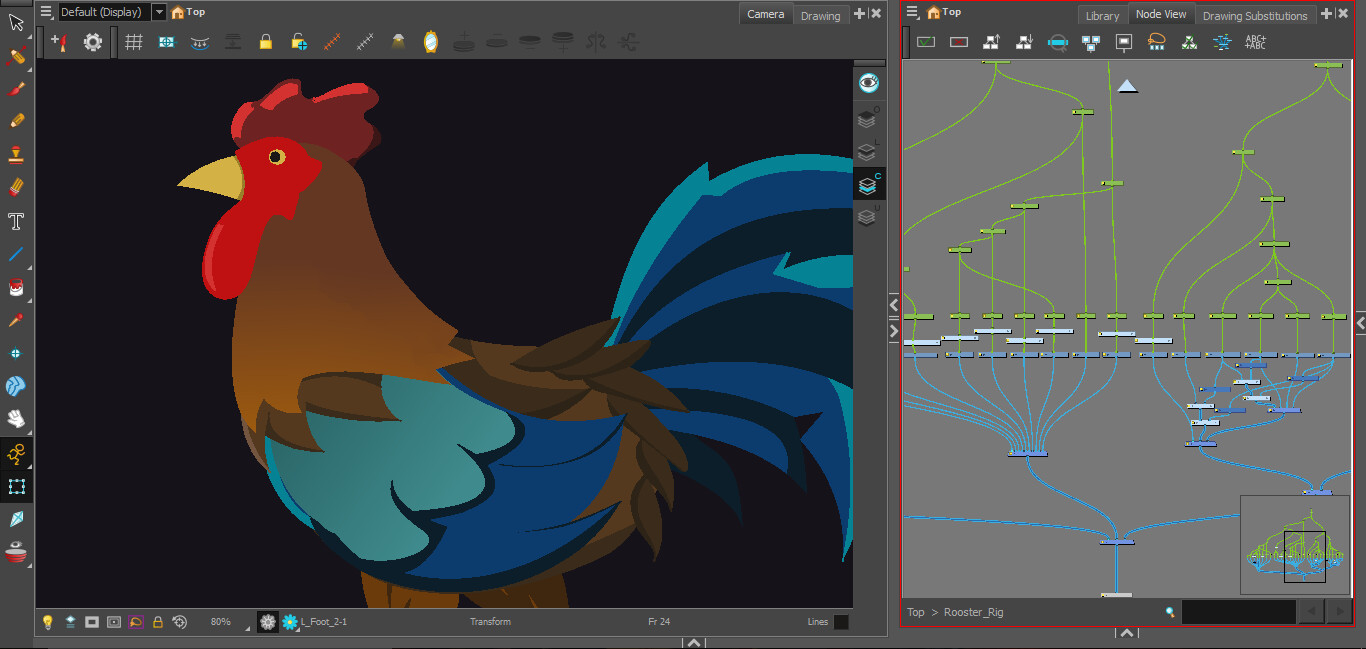The width and height of the screenshot is (1366, 649).
Task: Enable selected nodes with the green checkmark icon
Action: point(925,42)
